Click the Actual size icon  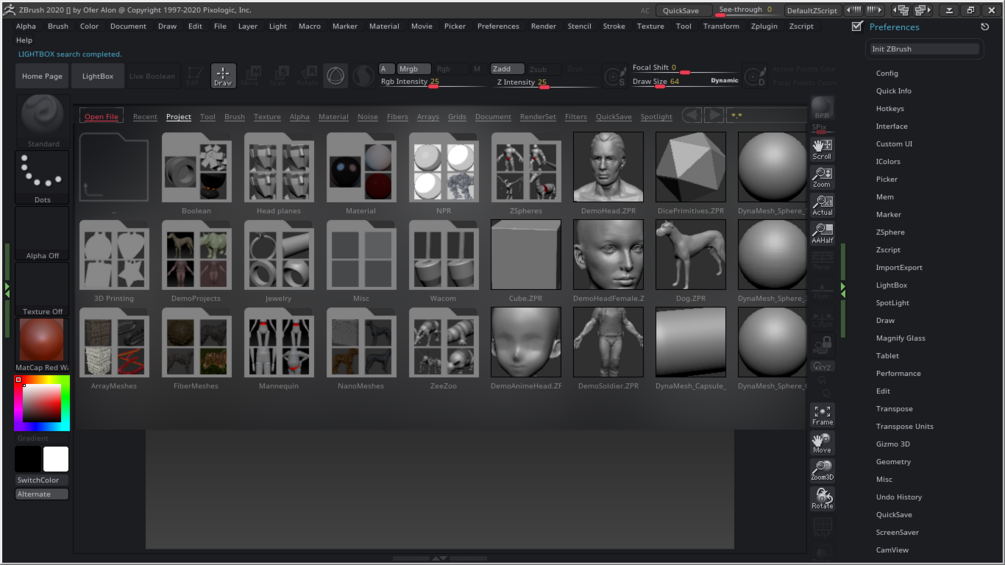822,205
